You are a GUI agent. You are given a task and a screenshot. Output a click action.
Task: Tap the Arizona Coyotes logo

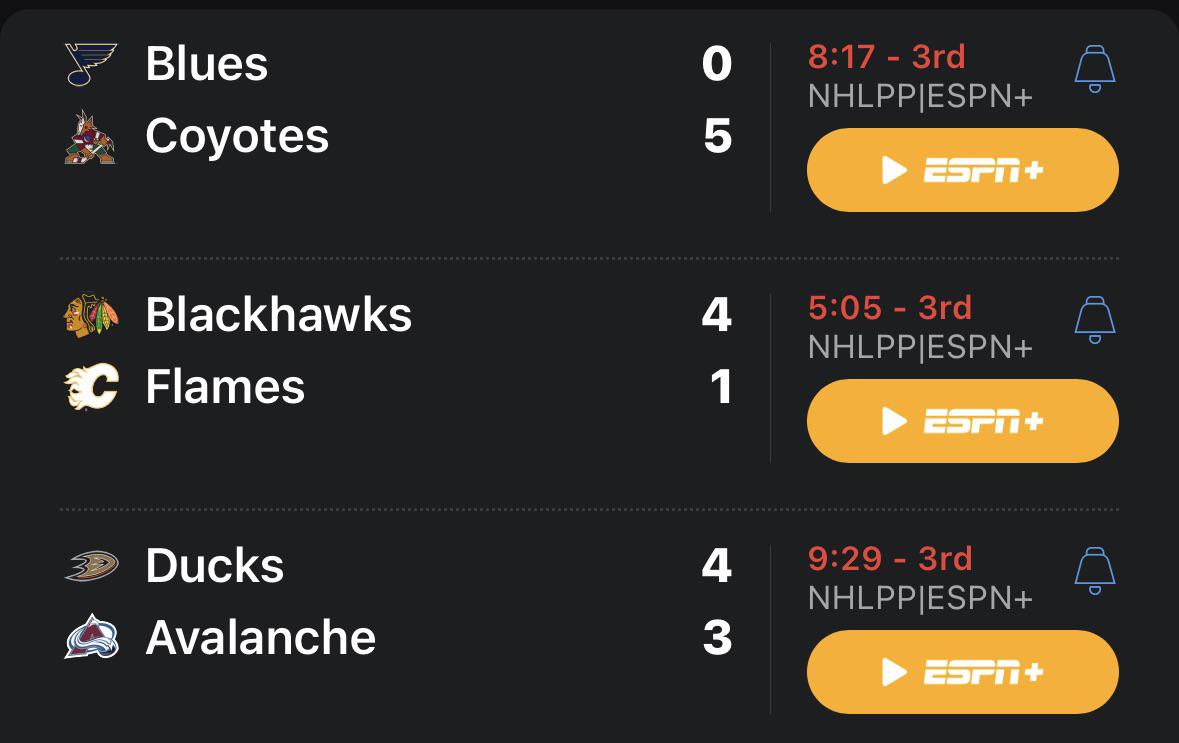[91, 137]
